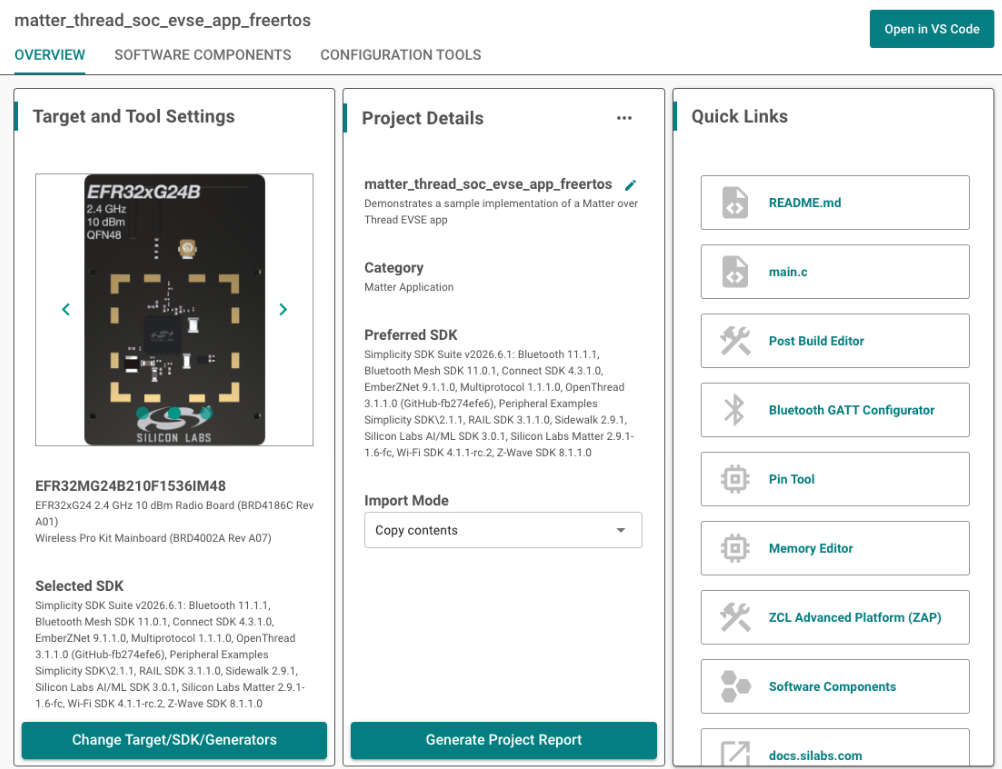Screen dimensions: 1002x769
Task: Select the EFR32MG24B210F1536IM48 part name
Action: coord(130,486)
